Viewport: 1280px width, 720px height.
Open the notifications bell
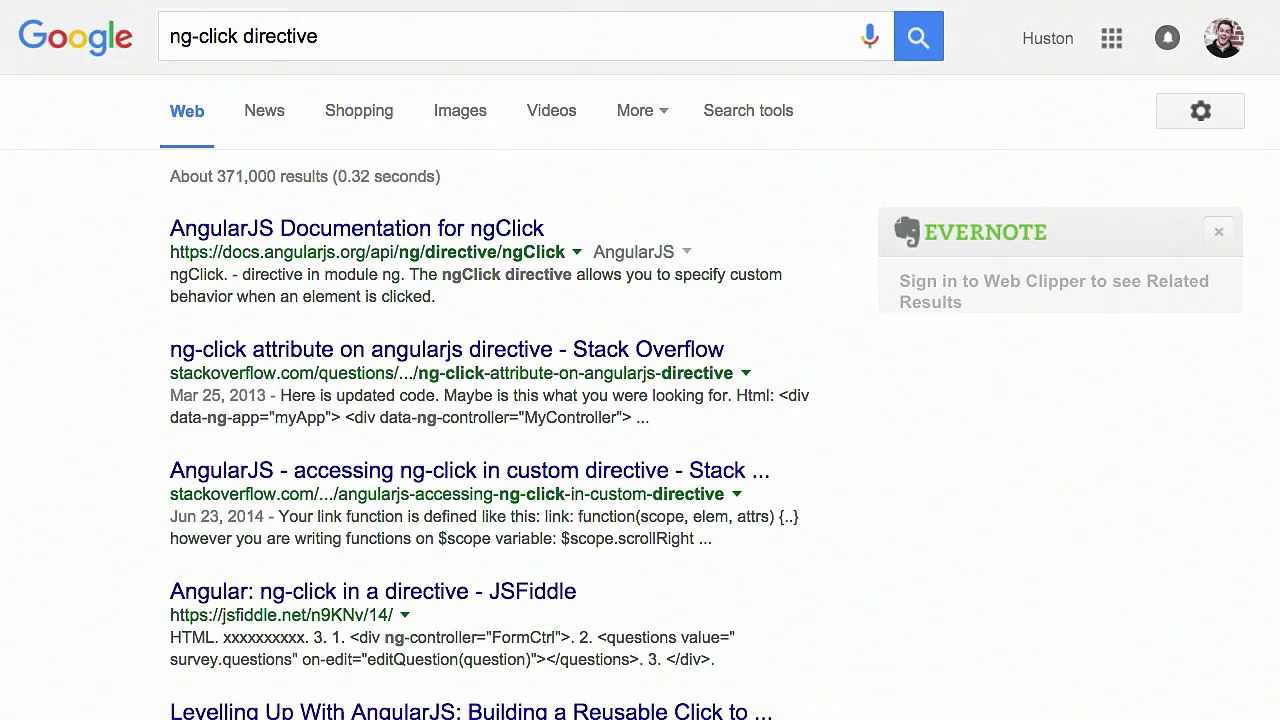click(1167, 38)
